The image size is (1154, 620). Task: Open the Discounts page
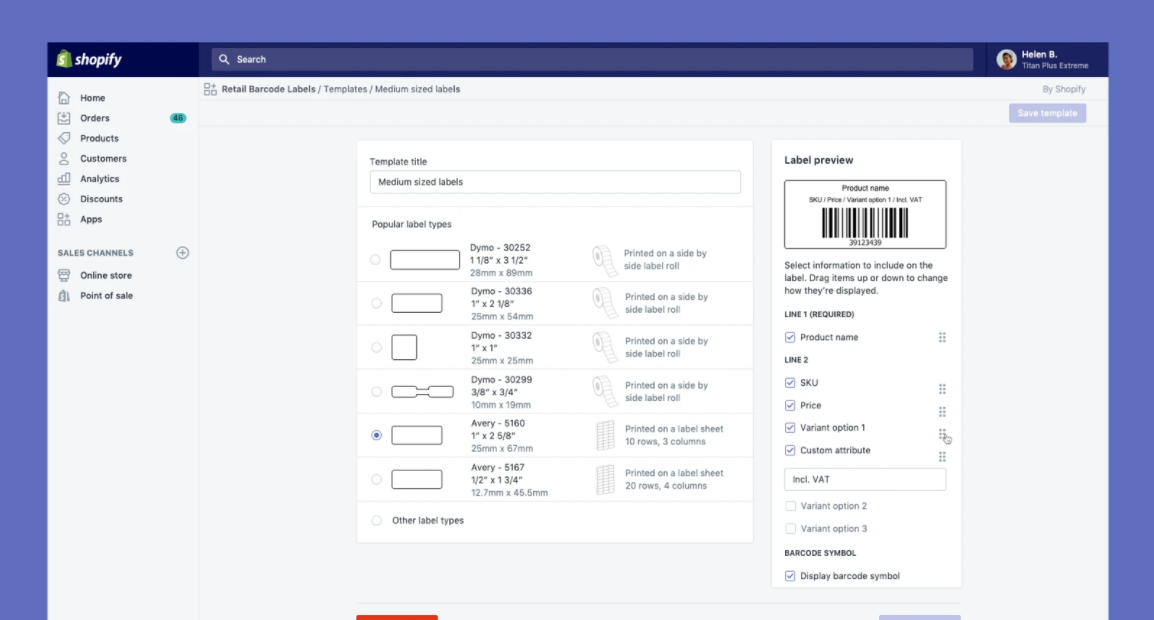coord(102,199)
